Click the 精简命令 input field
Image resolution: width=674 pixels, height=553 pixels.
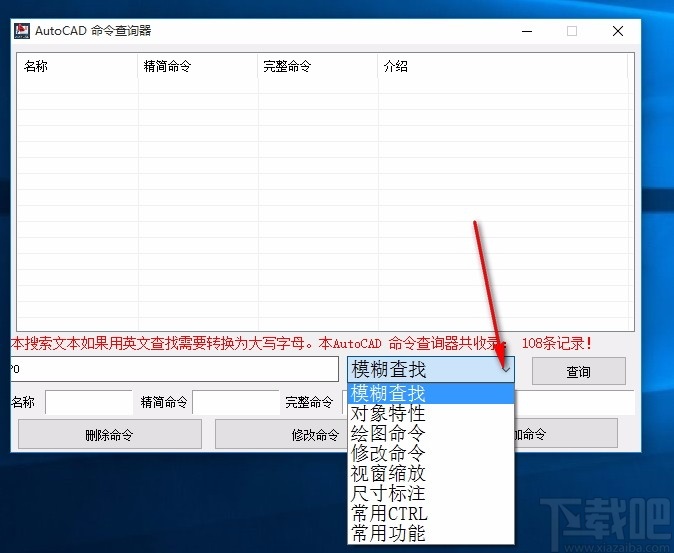point(236,402)
